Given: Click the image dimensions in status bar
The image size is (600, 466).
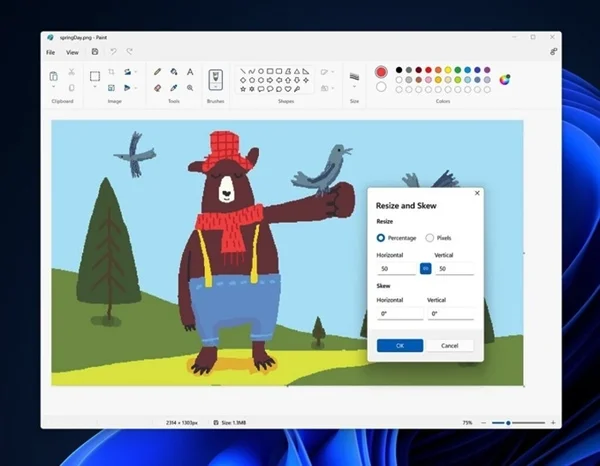Looking at the screenshot, I should (182, 423).
